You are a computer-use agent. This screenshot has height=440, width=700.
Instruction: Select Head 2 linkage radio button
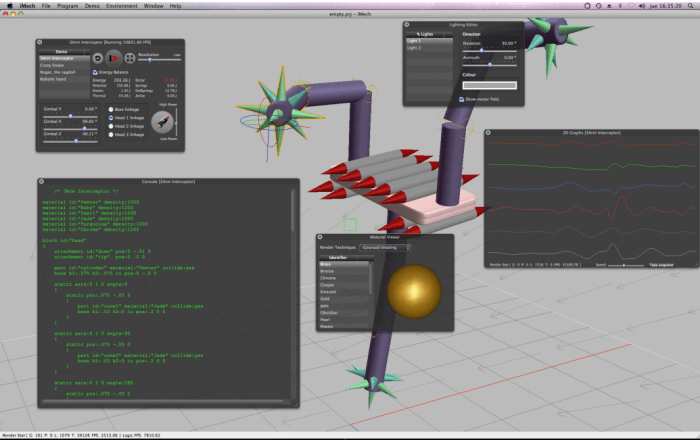110,127
